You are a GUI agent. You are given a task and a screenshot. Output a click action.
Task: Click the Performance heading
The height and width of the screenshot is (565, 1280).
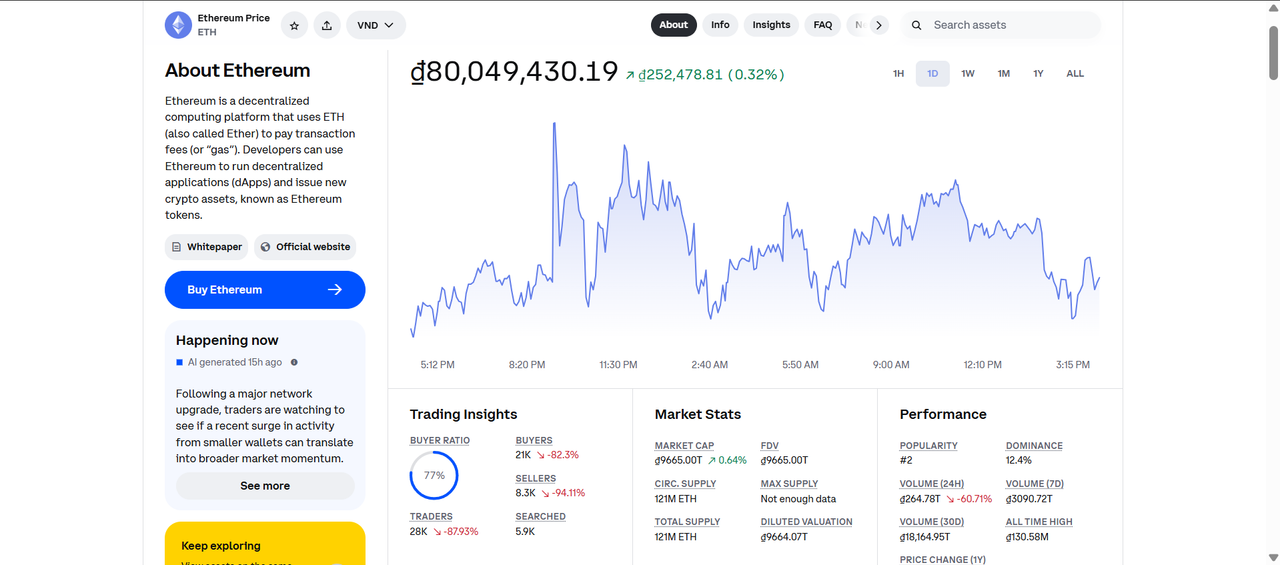click(943, 414)
